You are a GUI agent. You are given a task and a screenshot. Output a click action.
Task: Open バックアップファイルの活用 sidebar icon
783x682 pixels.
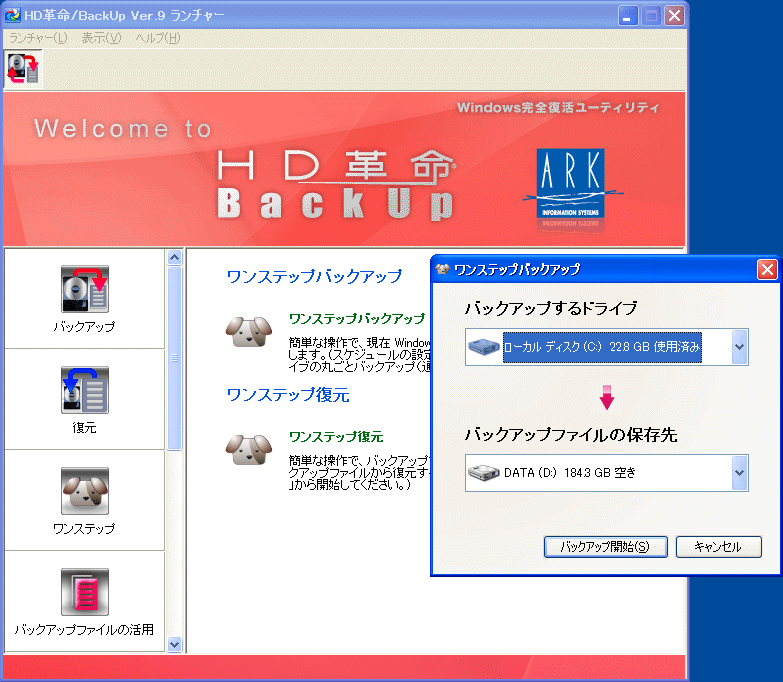(x=85, y=592)
